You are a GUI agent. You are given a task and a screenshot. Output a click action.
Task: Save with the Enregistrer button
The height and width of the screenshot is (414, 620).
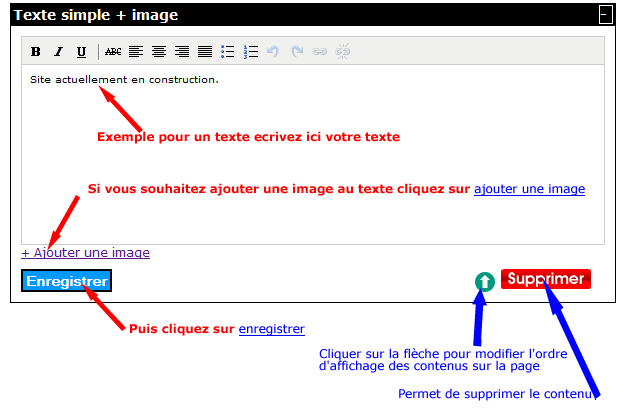coord(66,281)
